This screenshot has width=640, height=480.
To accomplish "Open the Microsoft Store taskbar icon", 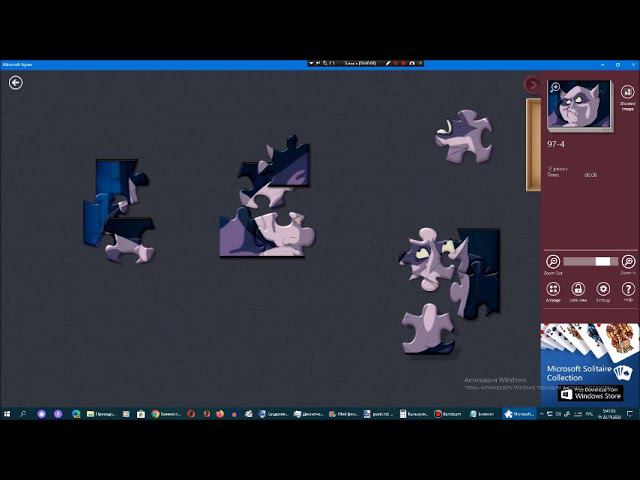I will (141, 414).
